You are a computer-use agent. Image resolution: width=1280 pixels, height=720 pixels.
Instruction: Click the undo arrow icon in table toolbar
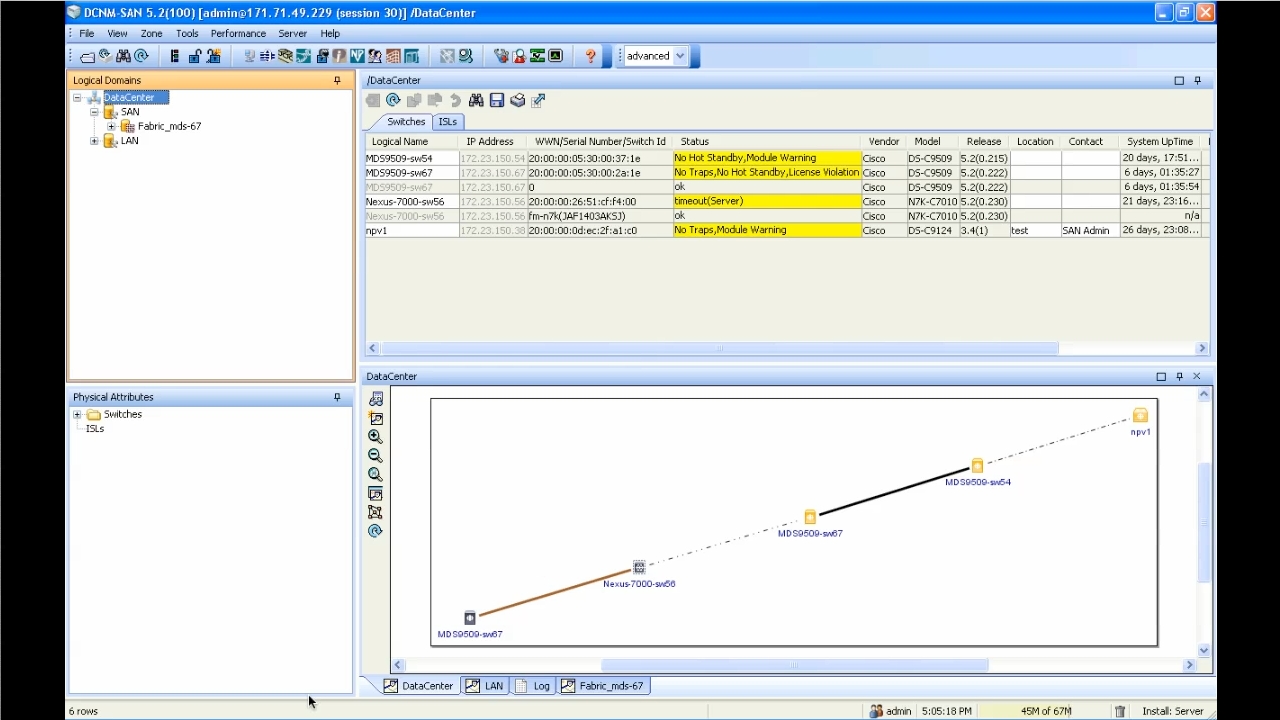pos(455,100)
